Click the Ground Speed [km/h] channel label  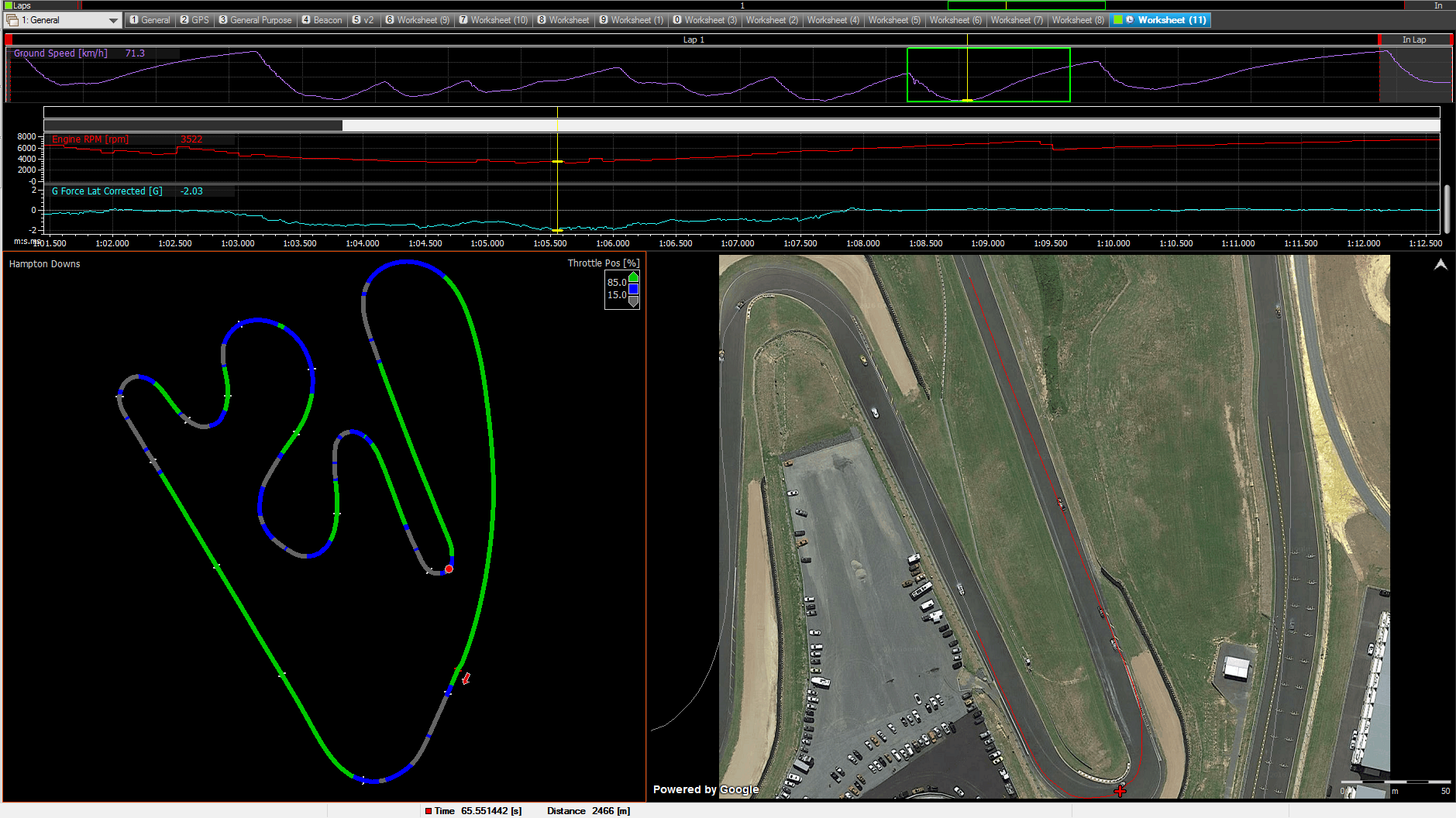point(60,53)
